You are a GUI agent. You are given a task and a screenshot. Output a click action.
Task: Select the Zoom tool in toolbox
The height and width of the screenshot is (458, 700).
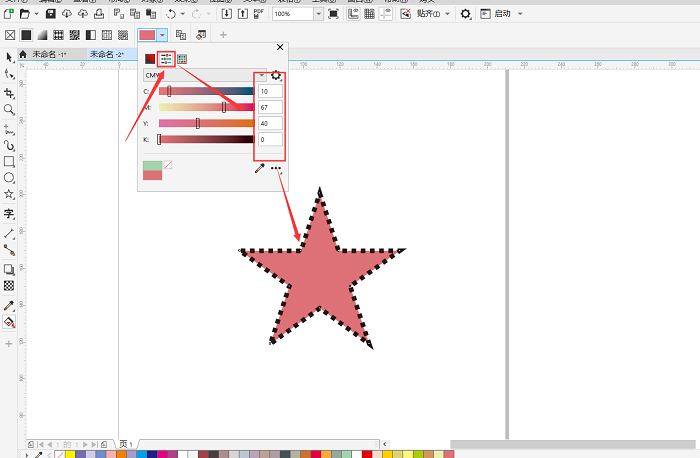click(x=9, y=109)
